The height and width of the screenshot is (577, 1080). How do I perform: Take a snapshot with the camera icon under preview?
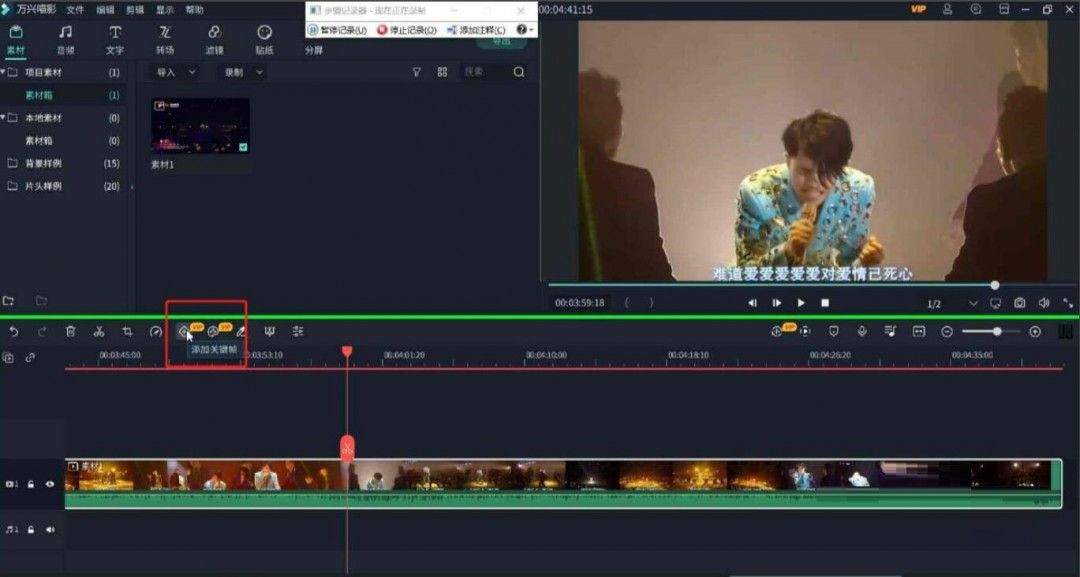(x=1019, y=302)
